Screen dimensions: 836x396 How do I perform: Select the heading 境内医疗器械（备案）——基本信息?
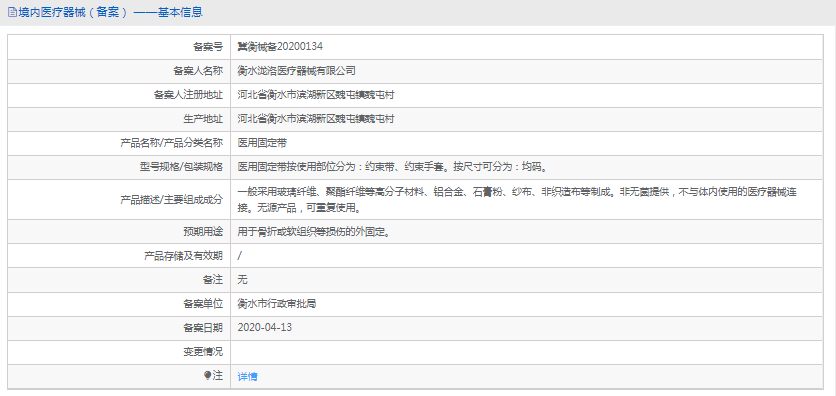click(x=110, y=13)
